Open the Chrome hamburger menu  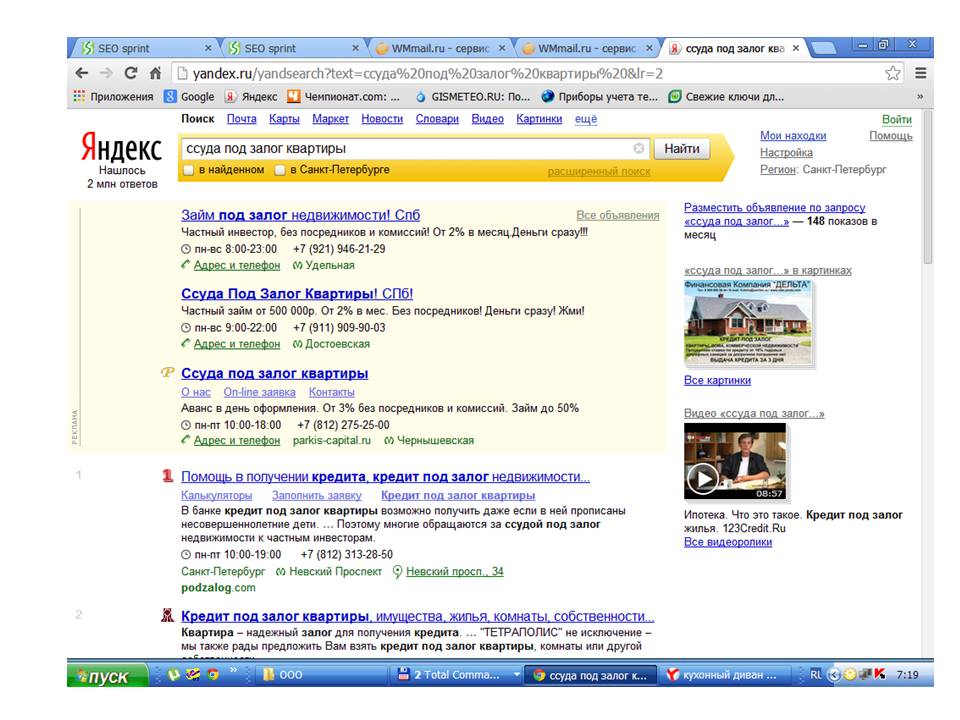tap(920, 73)
